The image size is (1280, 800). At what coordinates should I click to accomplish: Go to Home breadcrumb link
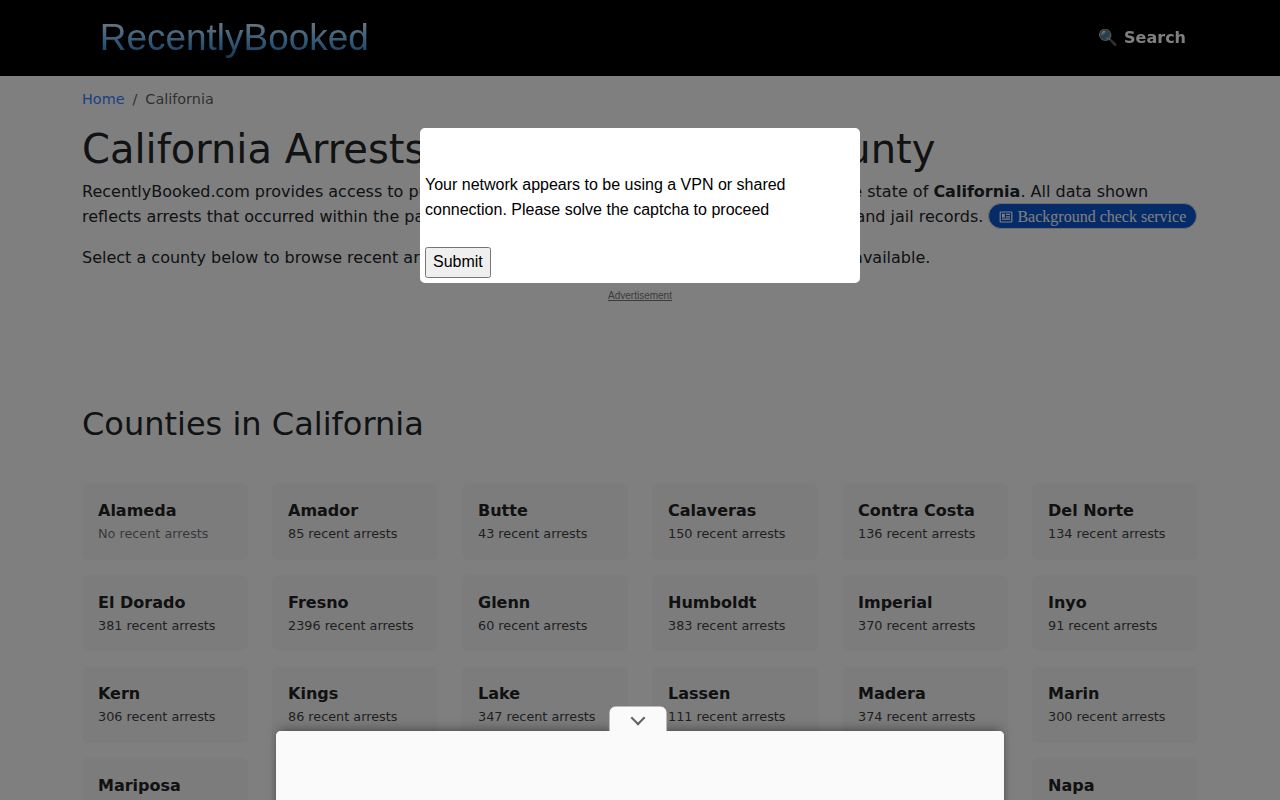click(x=103, y=99)
